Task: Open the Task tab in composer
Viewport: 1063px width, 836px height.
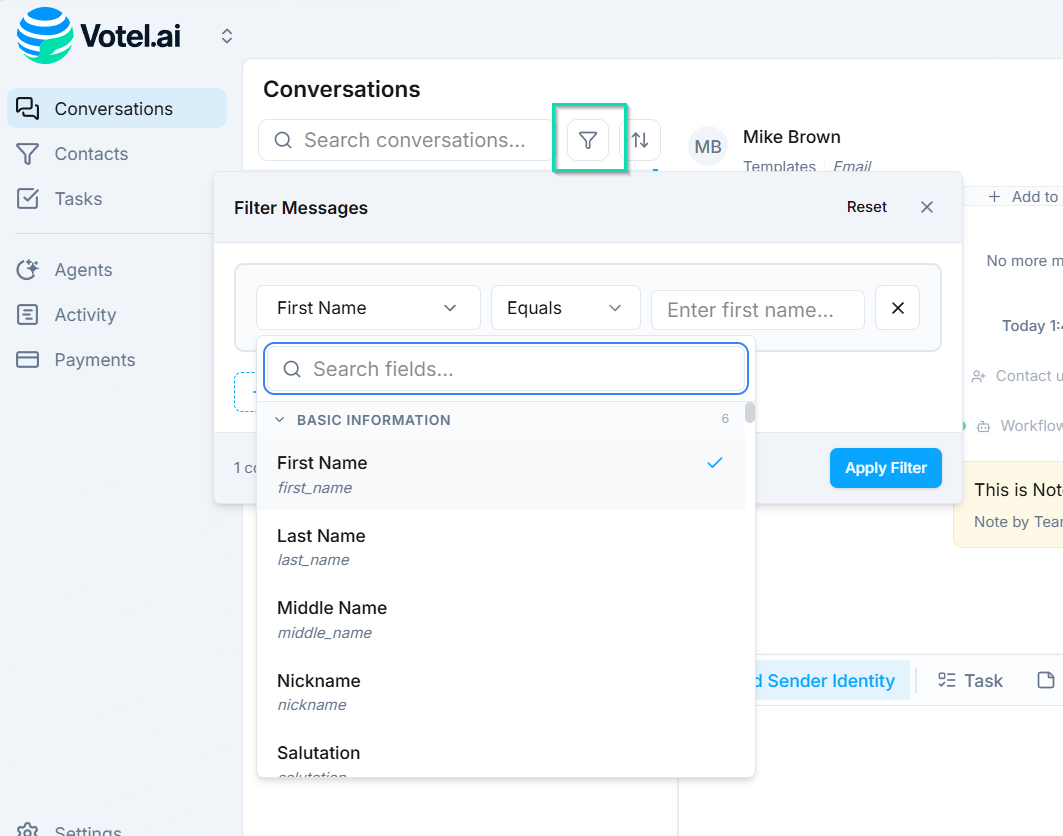Action: tap(970, 680)
